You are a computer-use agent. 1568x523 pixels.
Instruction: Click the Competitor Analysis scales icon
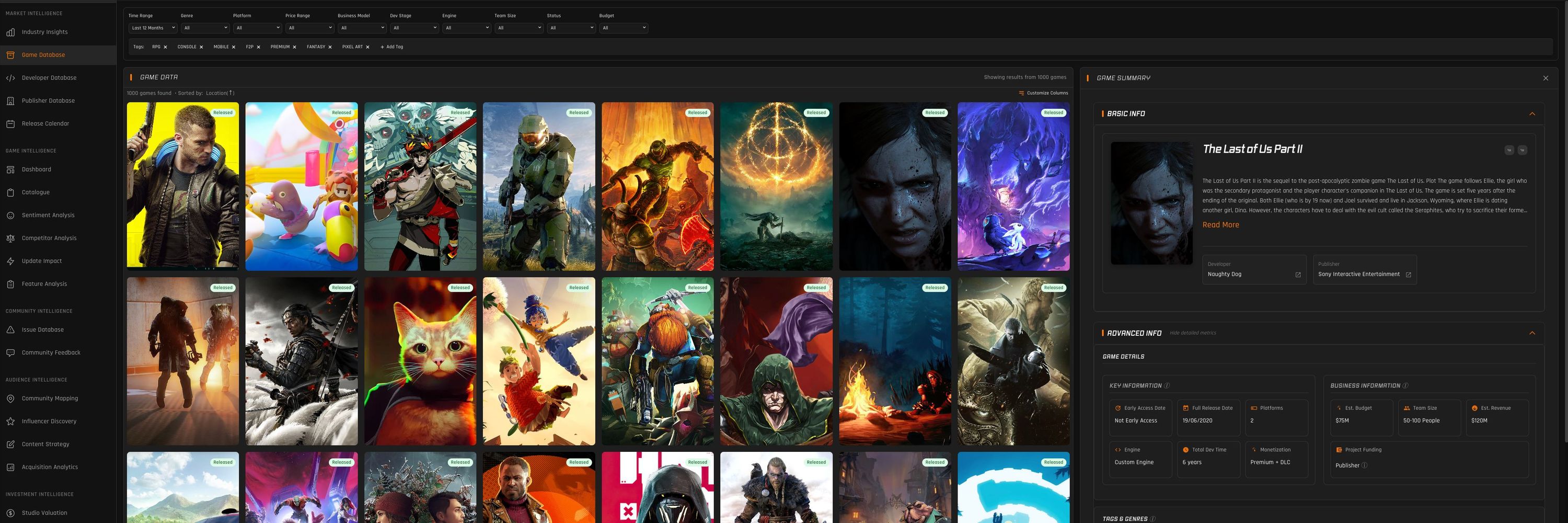[x=10, y=238]
